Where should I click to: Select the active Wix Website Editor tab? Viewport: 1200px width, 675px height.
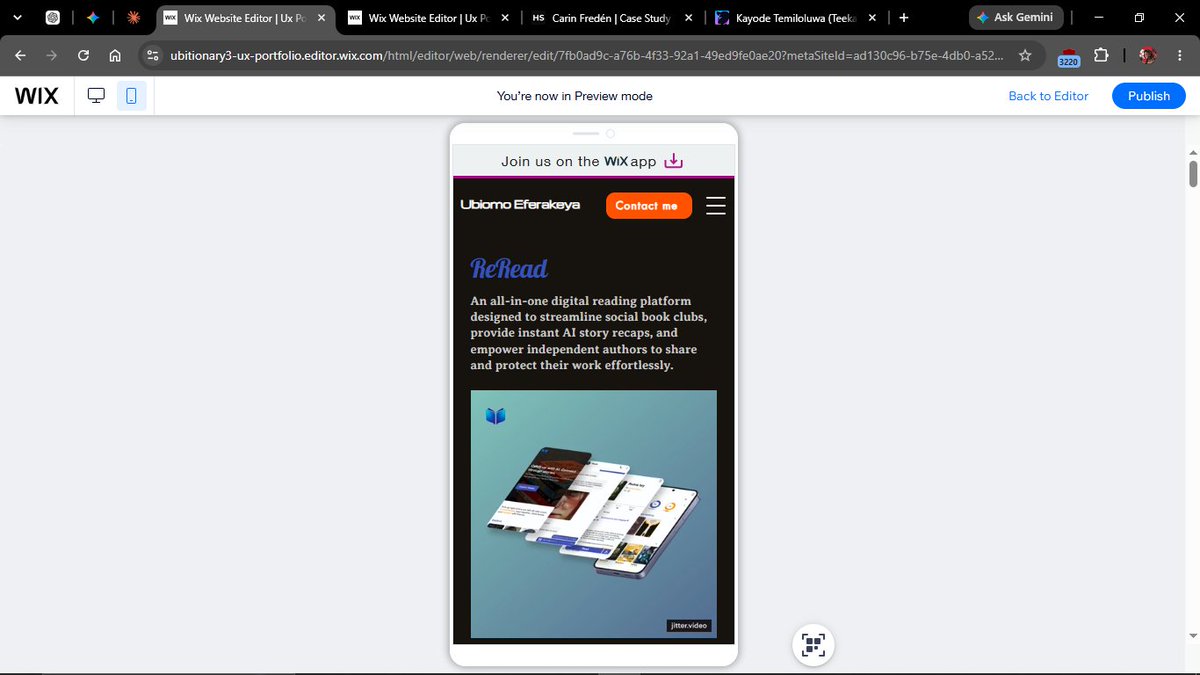coord(245,17)
